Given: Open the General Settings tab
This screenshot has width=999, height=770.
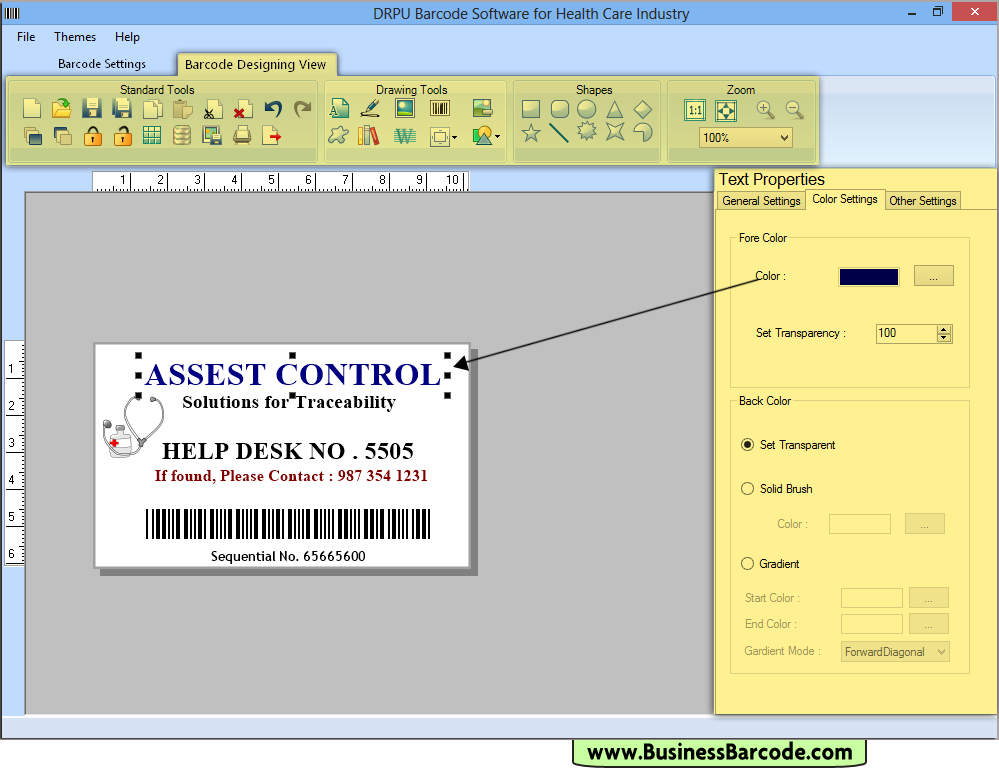Looking at the screenshot, I should click(x=761, y=201).
